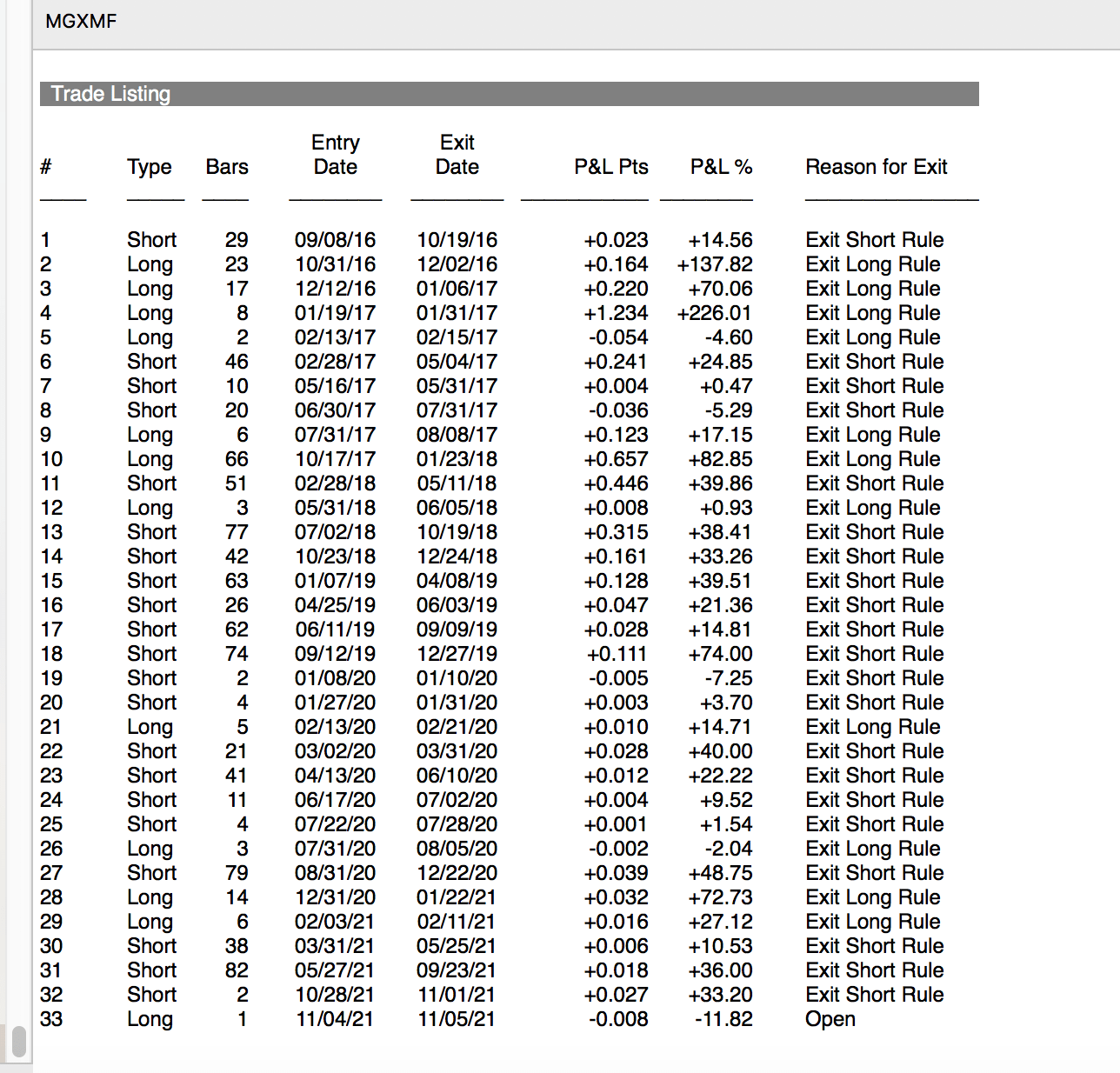
Task: Click the "+36.00" P&L % value
Action: coord(720,970)
